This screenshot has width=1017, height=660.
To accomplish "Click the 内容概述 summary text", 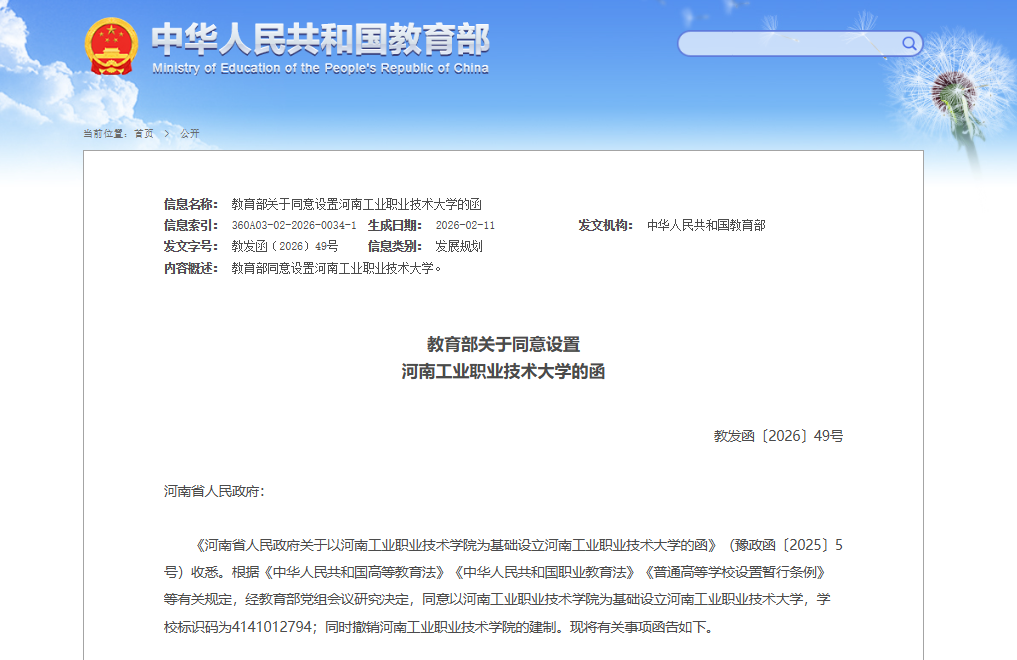I will pyautogui.click(x=336, y=268).
